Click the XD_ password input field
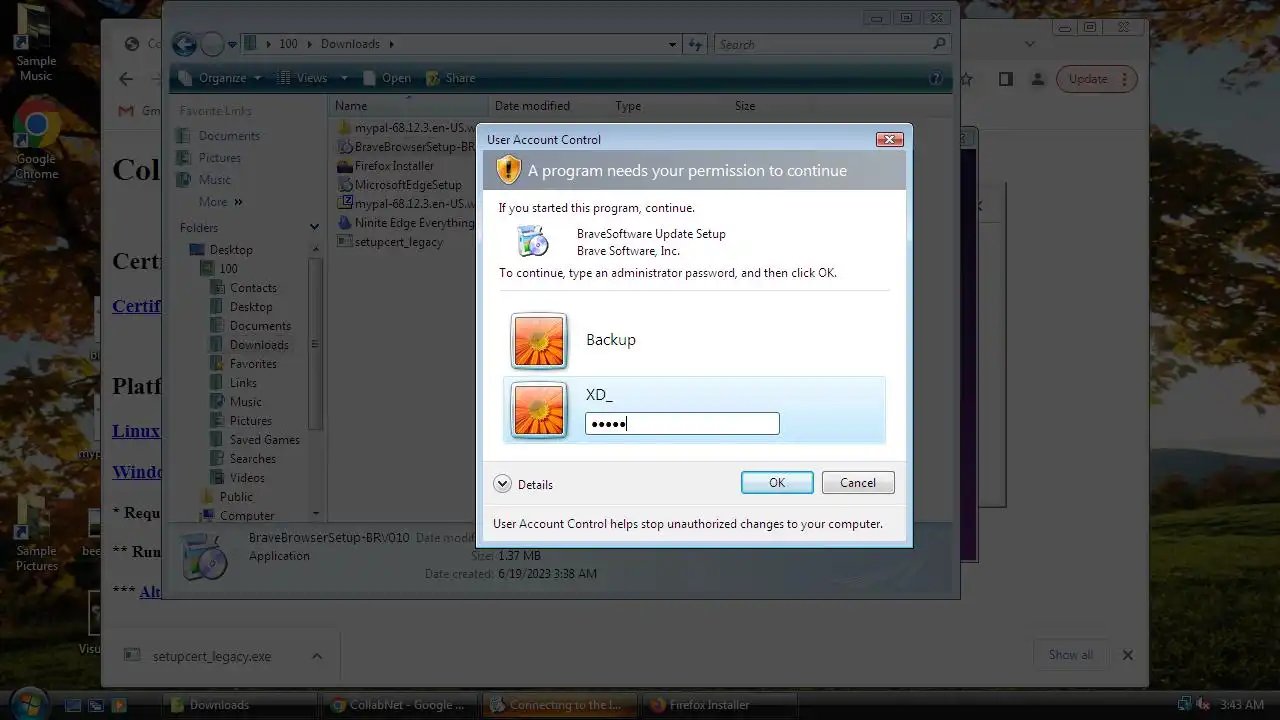The width and height of the screenshot is (1280, 720). point(682,424)
